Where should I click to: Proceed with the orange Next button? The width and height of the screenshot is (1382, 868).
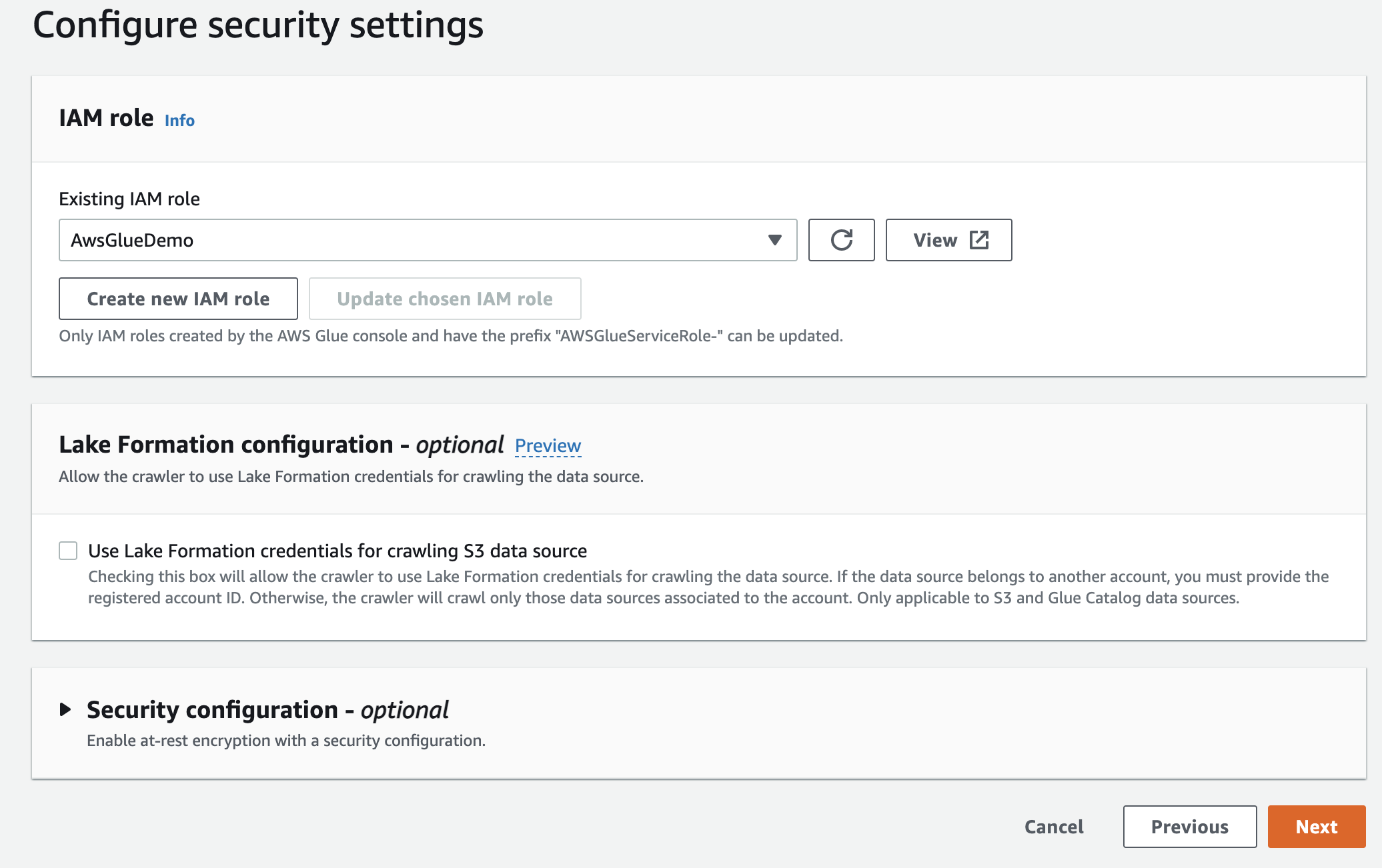1316,827
